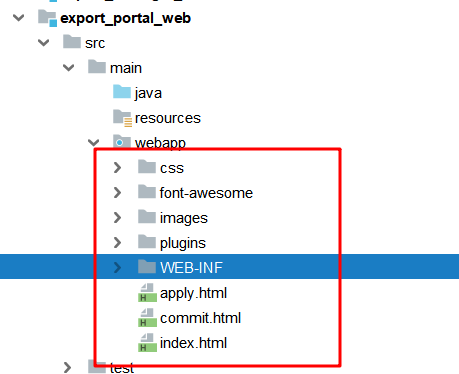Collapse the export_portal_web module node
Image resolution: width=459 pixels, height=374 pixels.
19,18
